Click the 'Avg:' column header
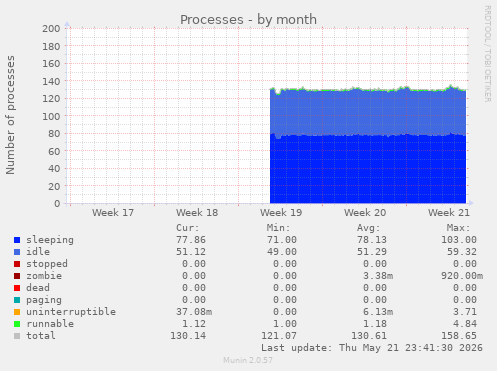This screenshot has width=497, height=371. pos(369,228)
